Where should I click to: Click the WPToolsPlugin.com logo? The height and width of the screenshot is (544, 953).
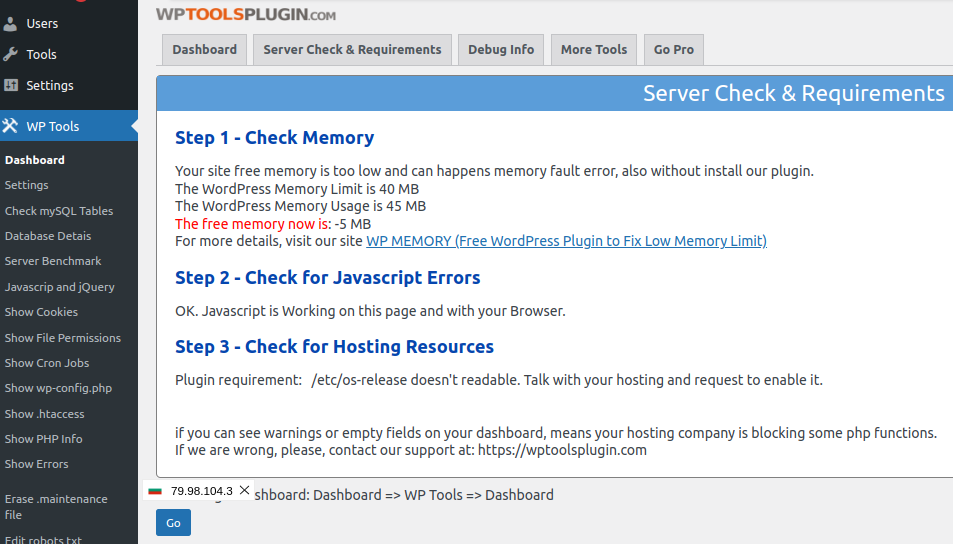(x=246, y=15)
